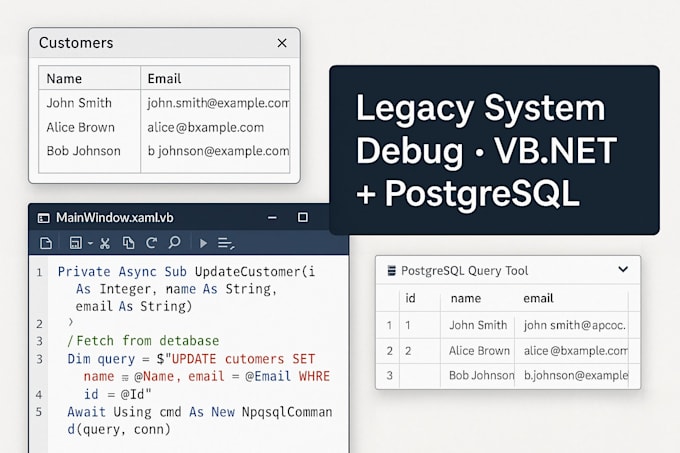This screenshot has height=453, width=680.
Task: Click john smith@apcoc. email cell in Query Tool
Action: [x=575, y=325]
